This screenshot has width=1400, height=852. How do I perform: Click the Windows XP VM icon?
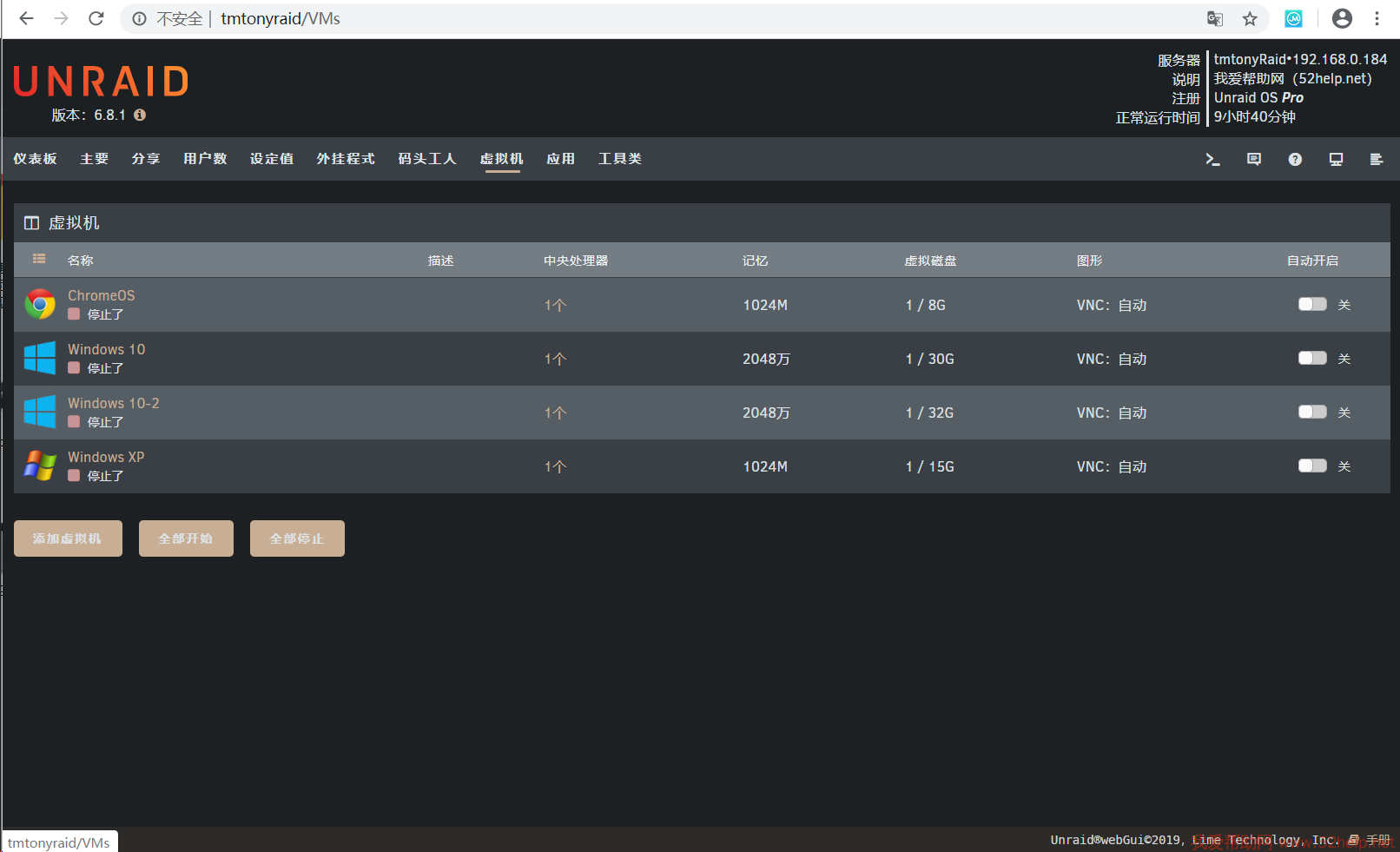(x=40, y=466)
